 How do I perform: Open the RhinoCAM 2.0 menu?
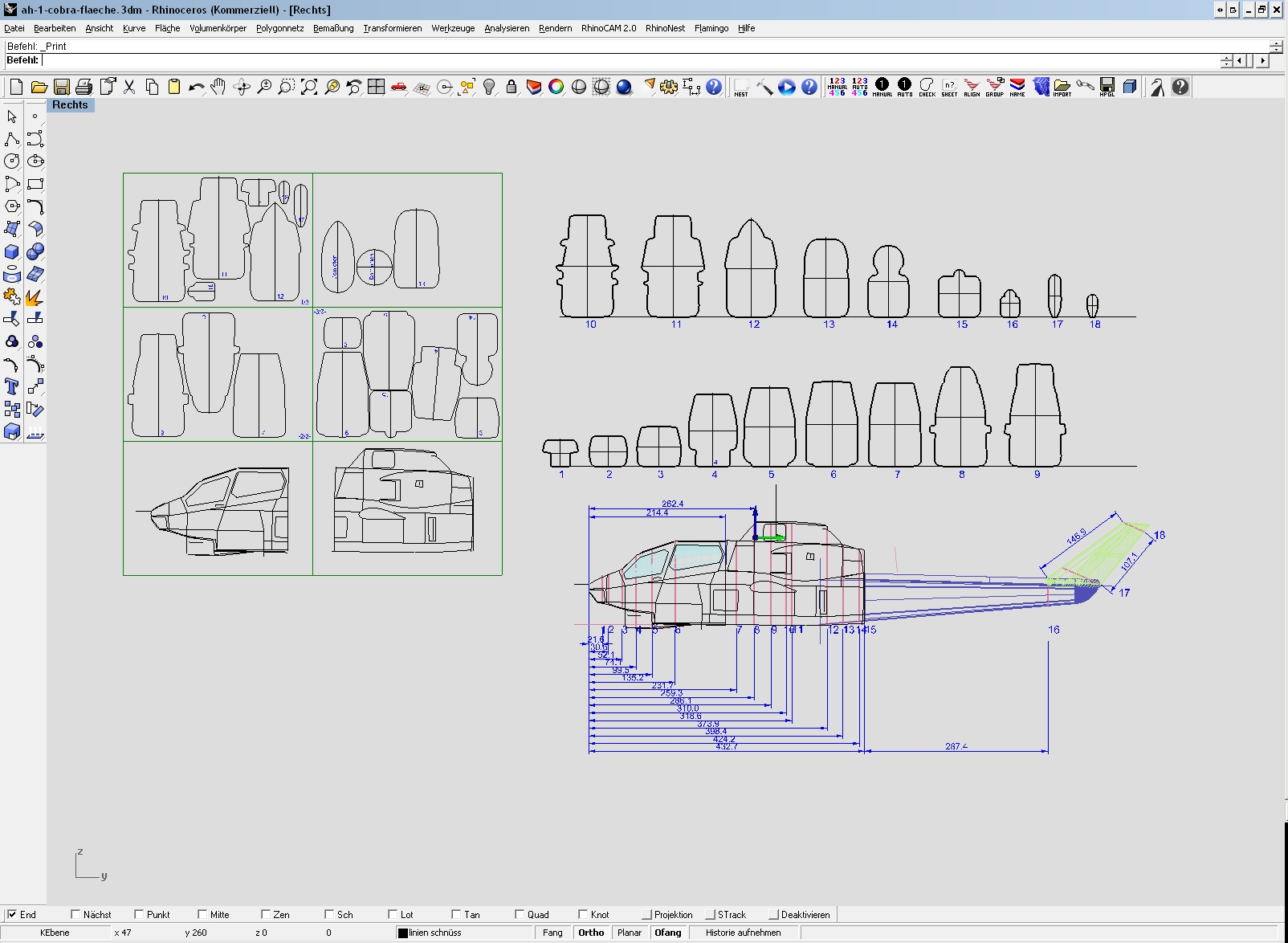tap(608, 28)
